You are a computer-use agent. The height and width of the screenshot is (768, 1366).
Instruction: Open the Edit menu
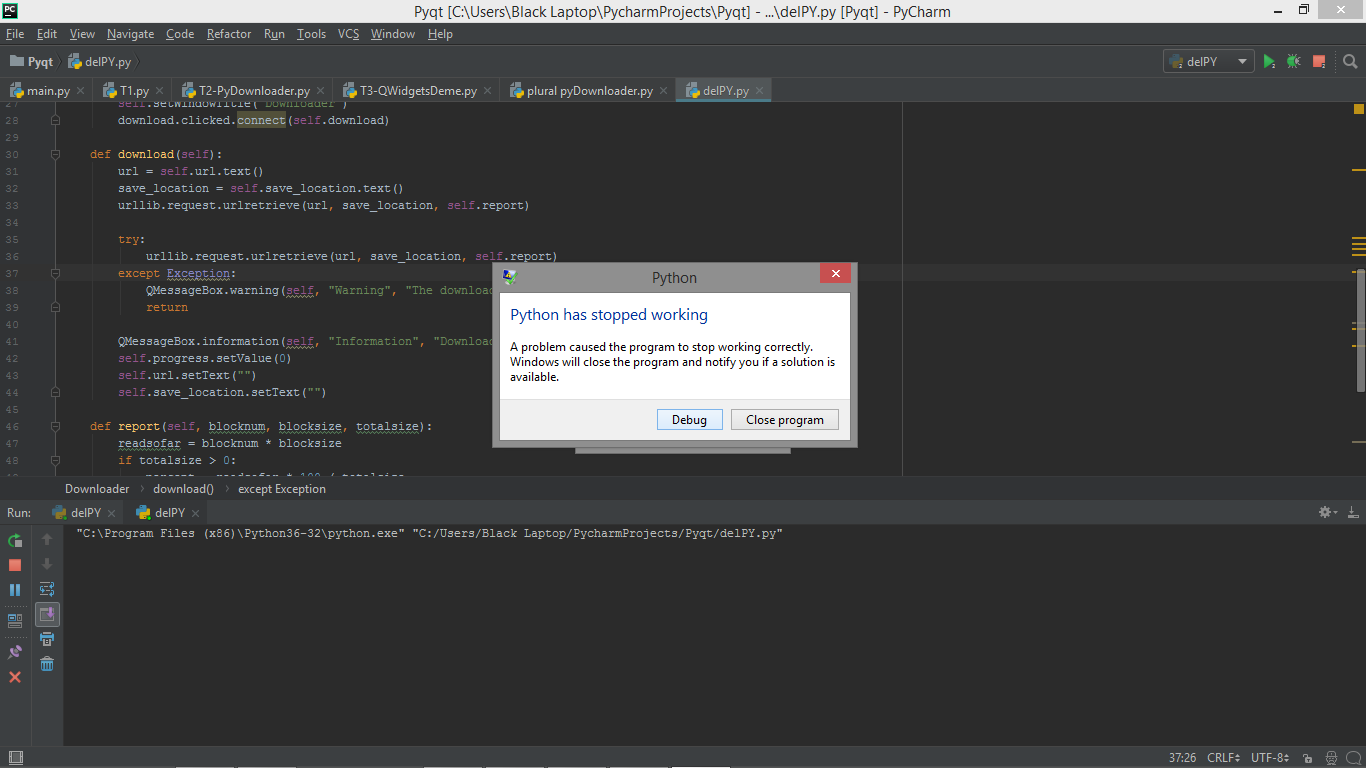click(47, 34)
